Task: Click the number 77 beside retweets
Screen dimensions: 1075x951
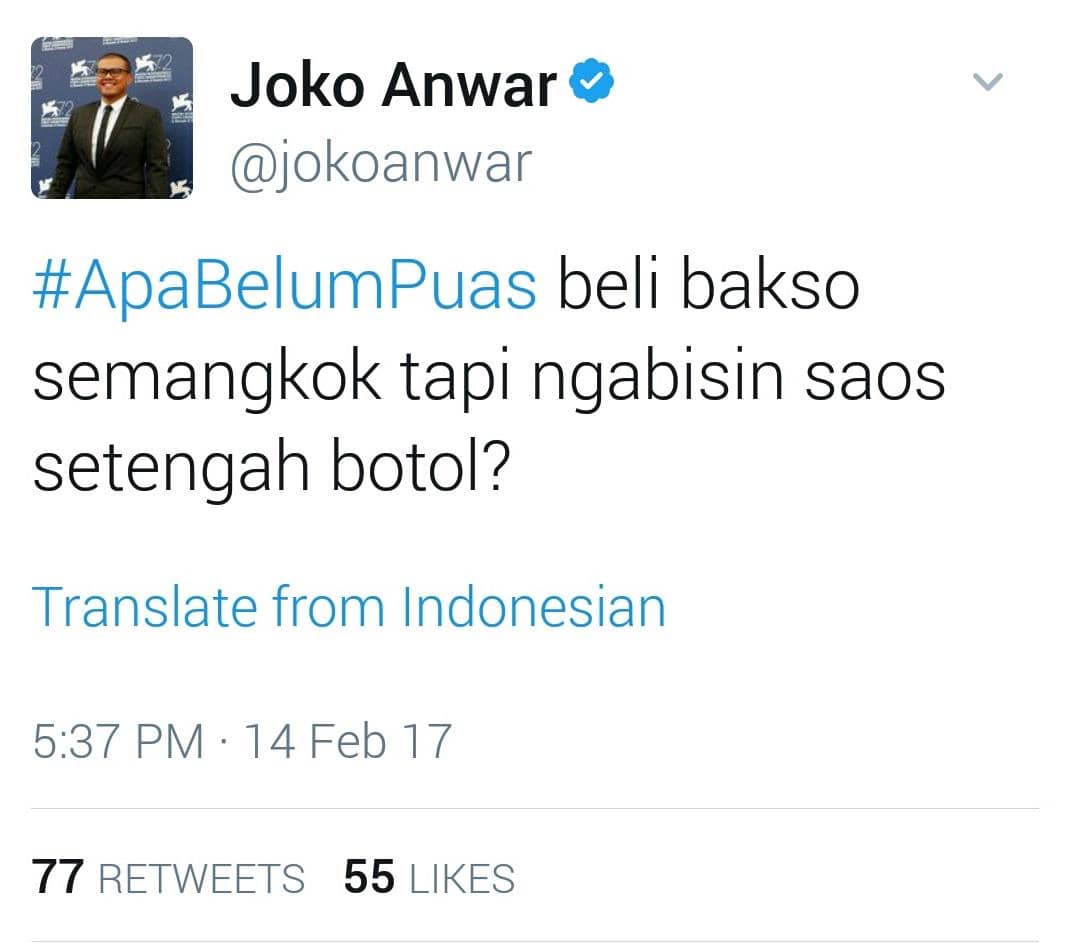Action: (x=58, y=878)
